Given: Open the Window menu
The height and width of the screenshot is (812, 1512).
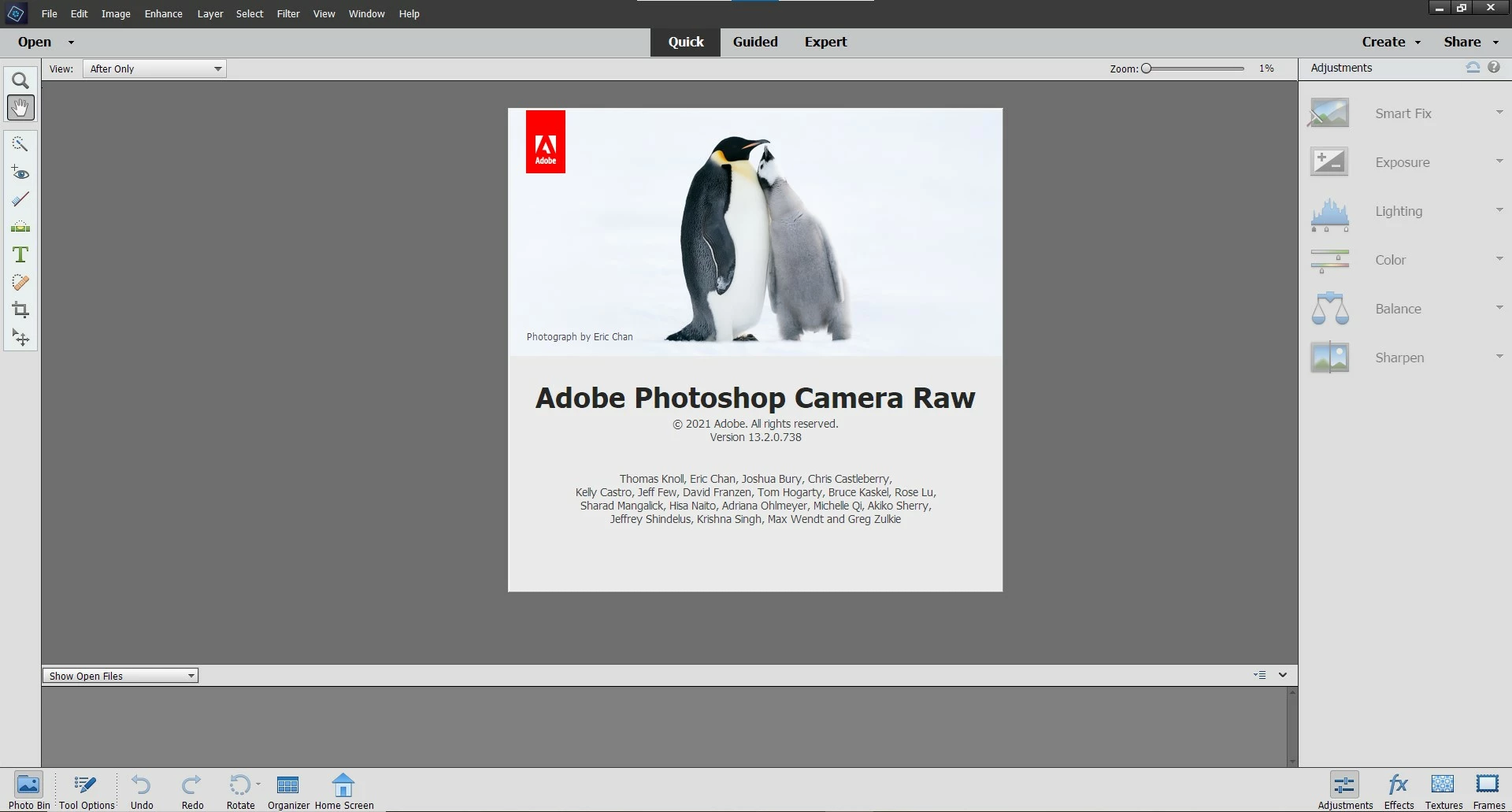Looking at the screenshot, I should [367, 13].
